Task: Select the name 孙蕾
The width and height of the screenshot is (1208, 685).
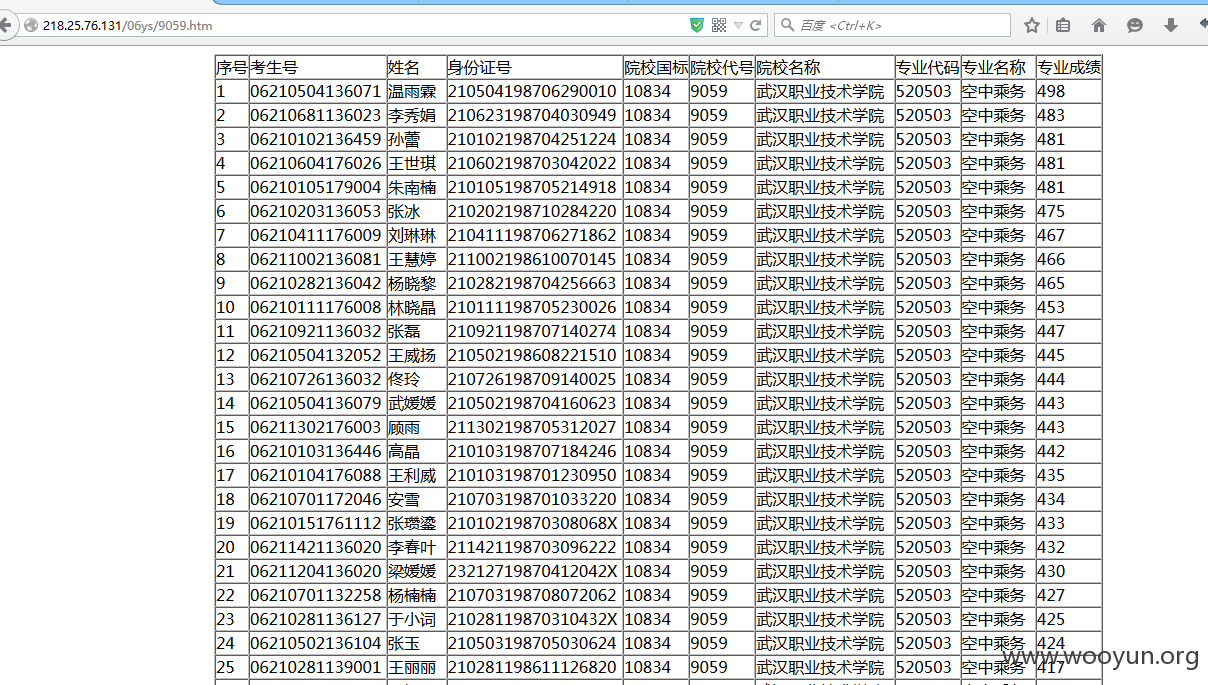Action: click(404, 139)
